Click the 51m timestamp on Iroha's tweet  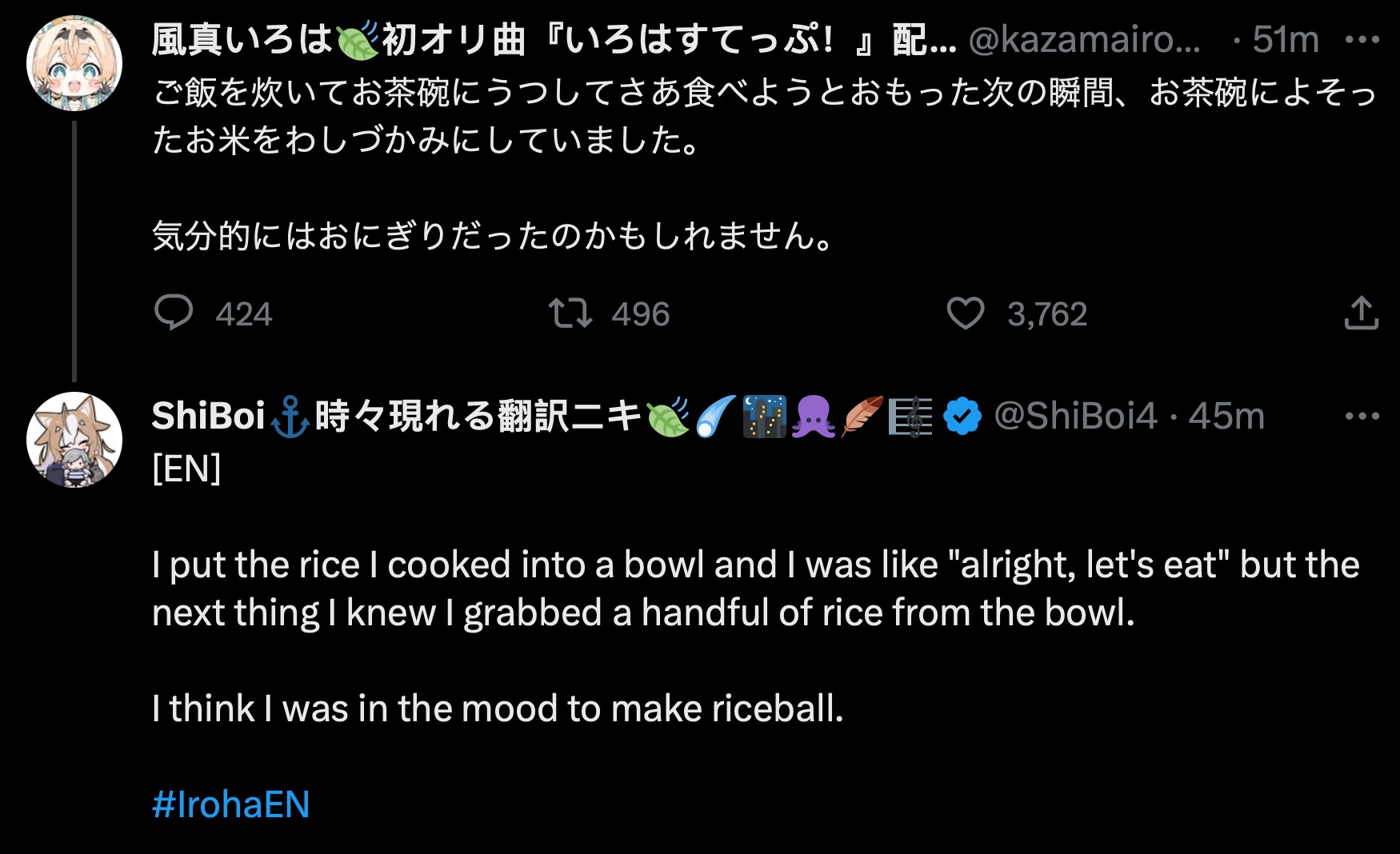[1286, 40]
